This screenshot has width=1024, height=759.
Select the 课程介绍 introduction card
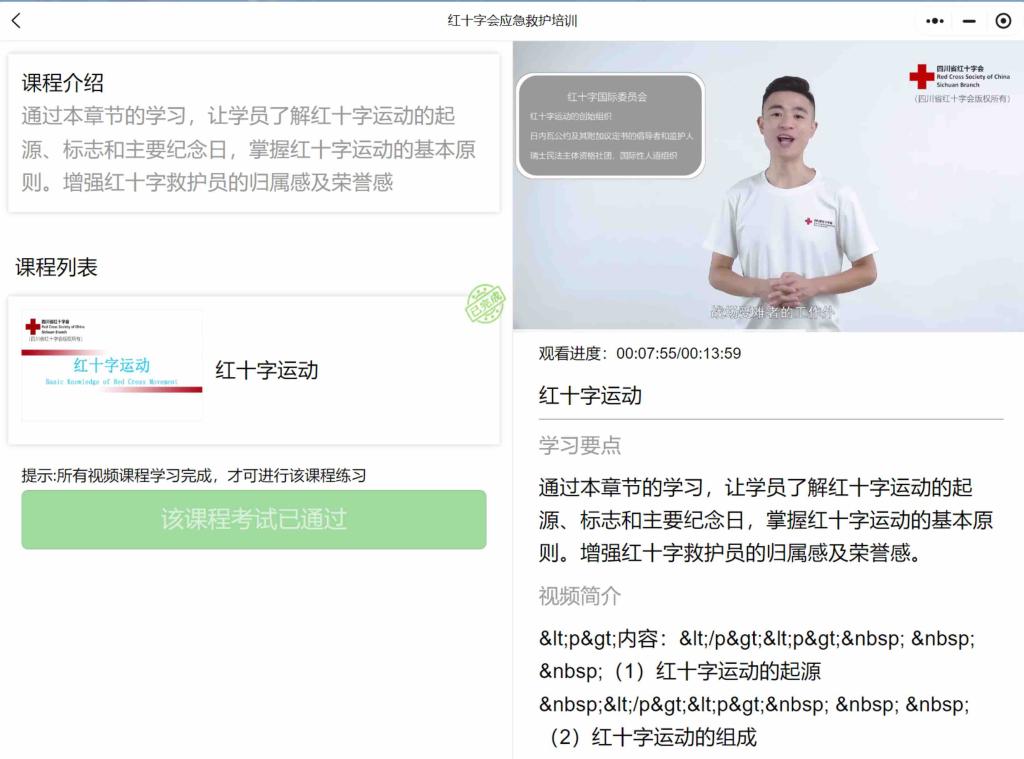coord(254,133)
